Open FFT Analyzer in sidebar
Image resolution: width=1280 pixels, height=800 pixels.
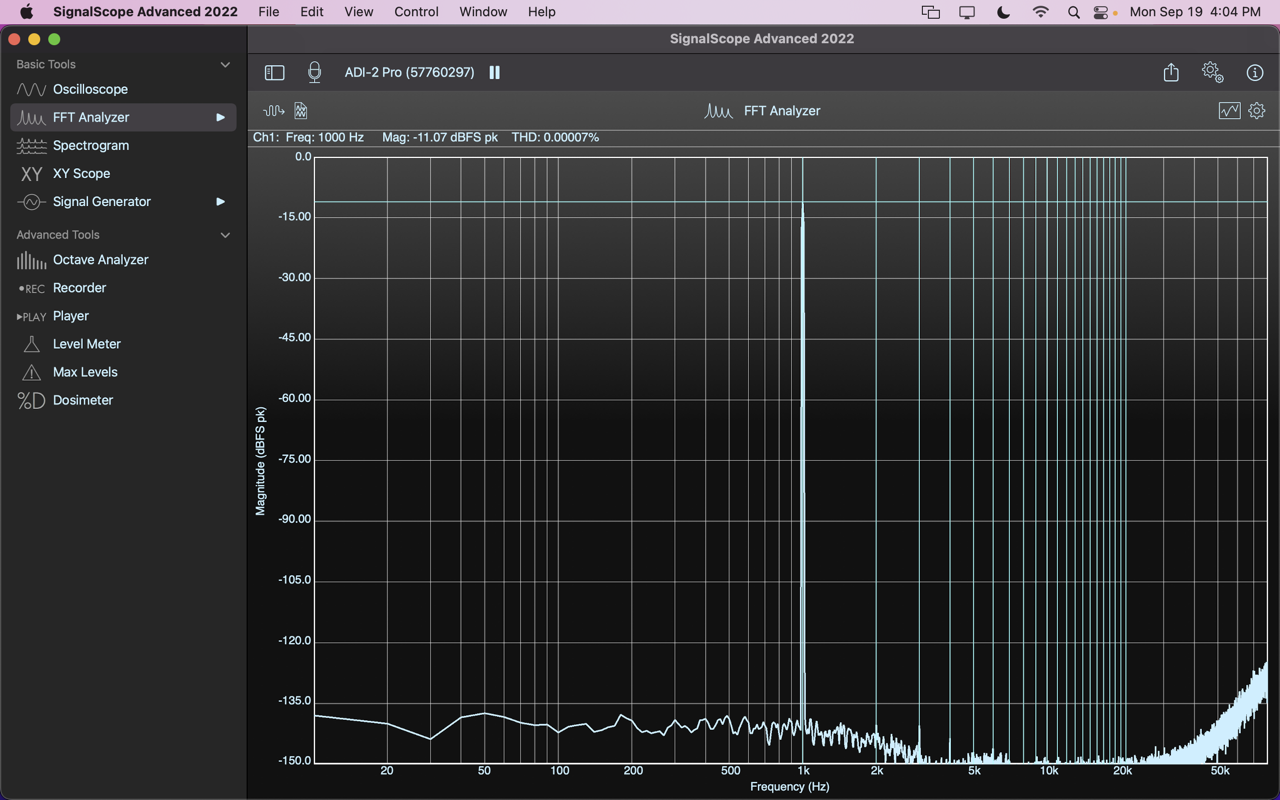pos(123,117)
